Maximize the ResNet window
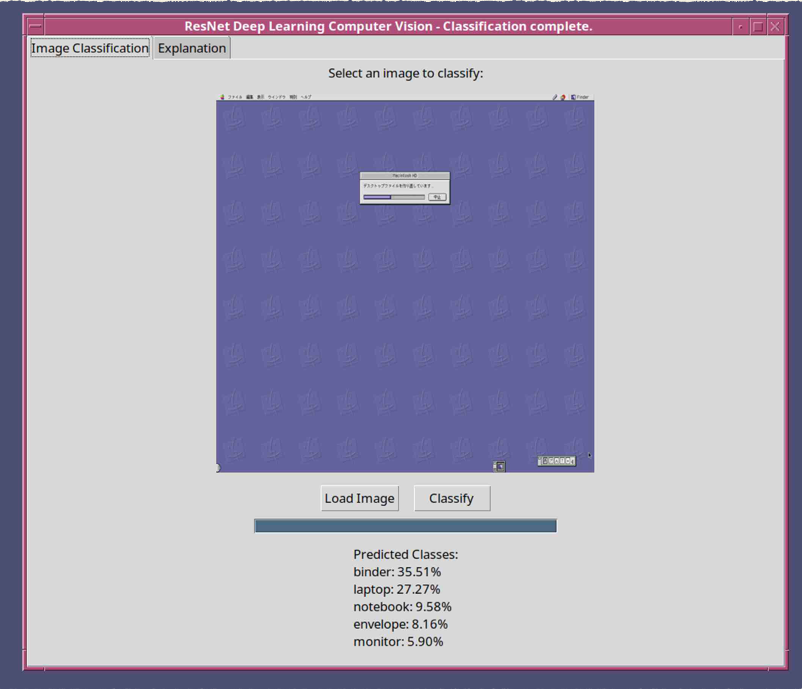The image size is (802, 689). [757, 27]
